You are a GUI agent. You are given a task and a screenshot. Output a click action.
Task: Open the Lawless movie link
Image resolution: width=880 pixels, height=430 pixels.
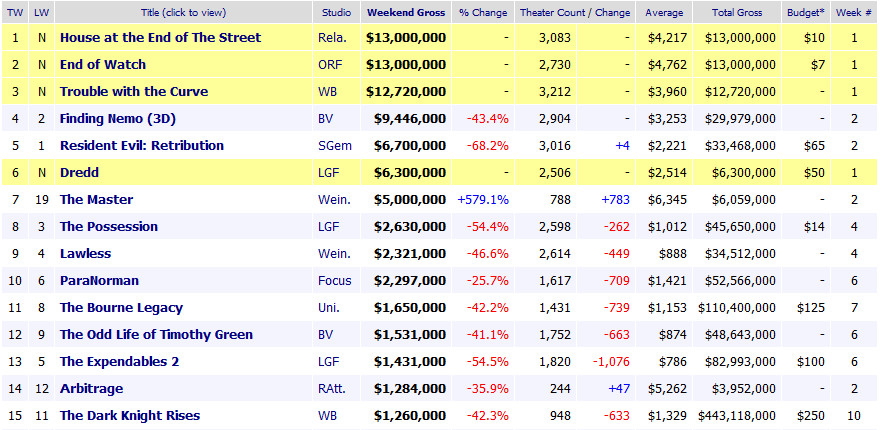(85, 253)
